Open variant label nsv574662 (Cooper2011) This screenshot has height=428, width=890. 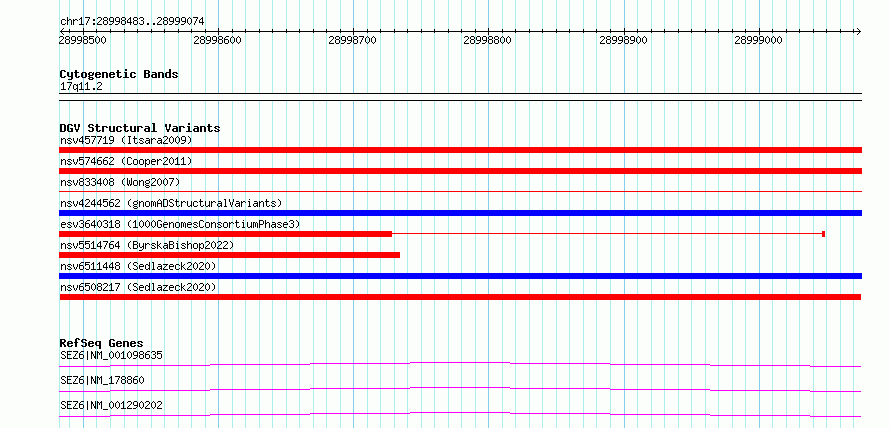click(x=126, y=161)
